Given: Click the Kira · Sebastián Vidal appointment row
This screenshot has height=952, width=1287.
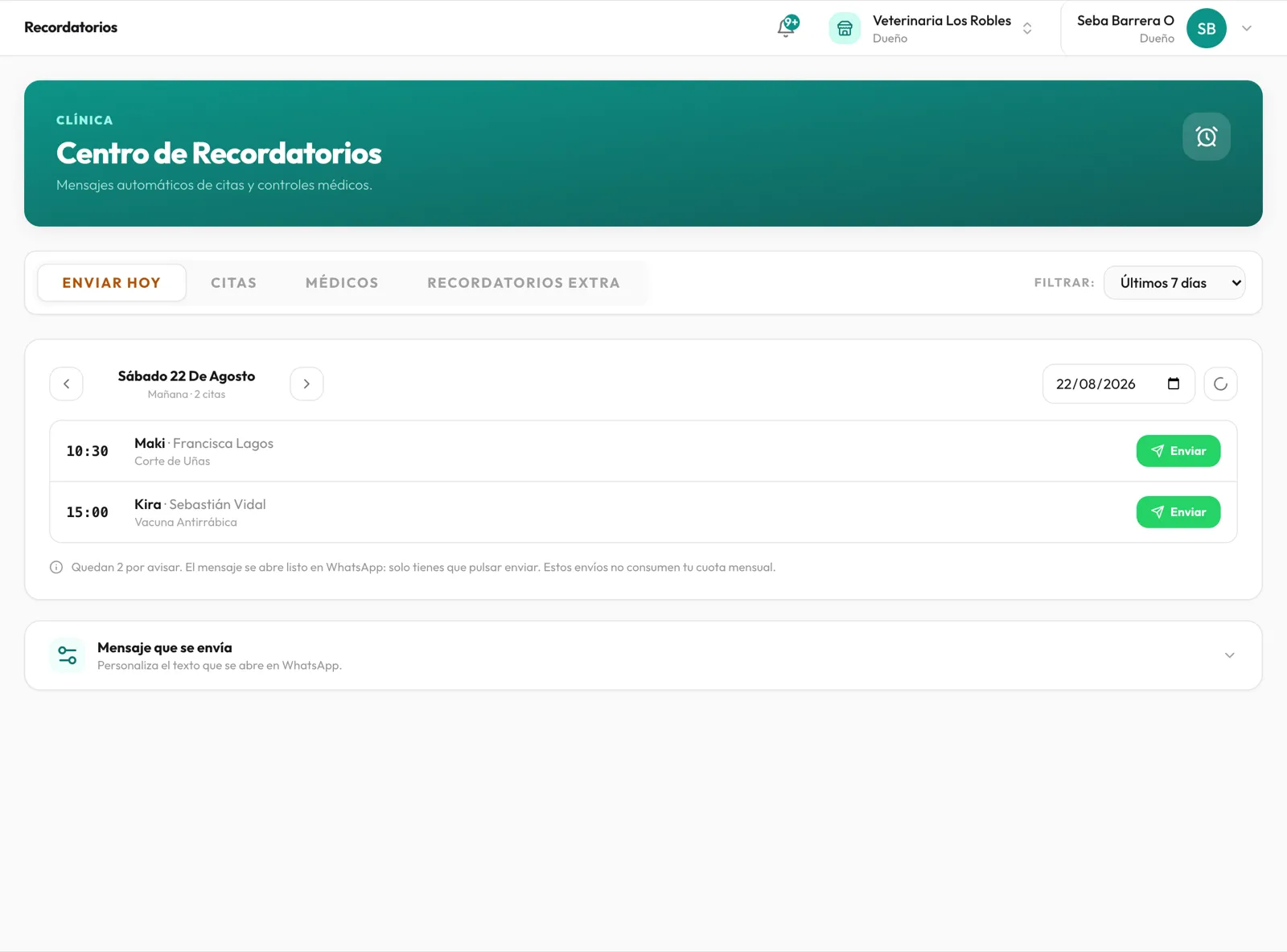Looking at the screenshot, I should (x=643, y=512).
